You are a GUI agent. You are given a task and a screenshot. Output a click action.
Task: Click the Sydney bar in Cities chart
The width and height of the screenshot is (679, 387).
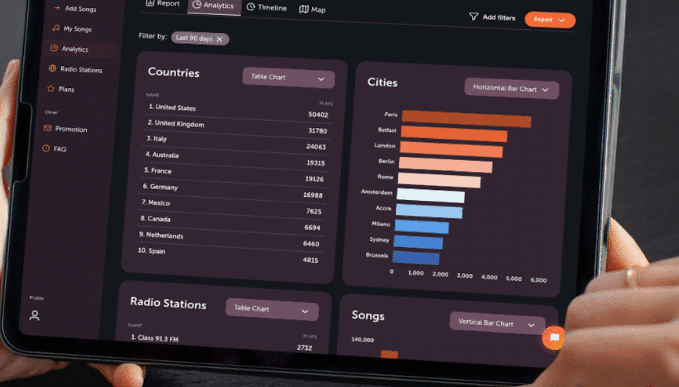(418, 242)
